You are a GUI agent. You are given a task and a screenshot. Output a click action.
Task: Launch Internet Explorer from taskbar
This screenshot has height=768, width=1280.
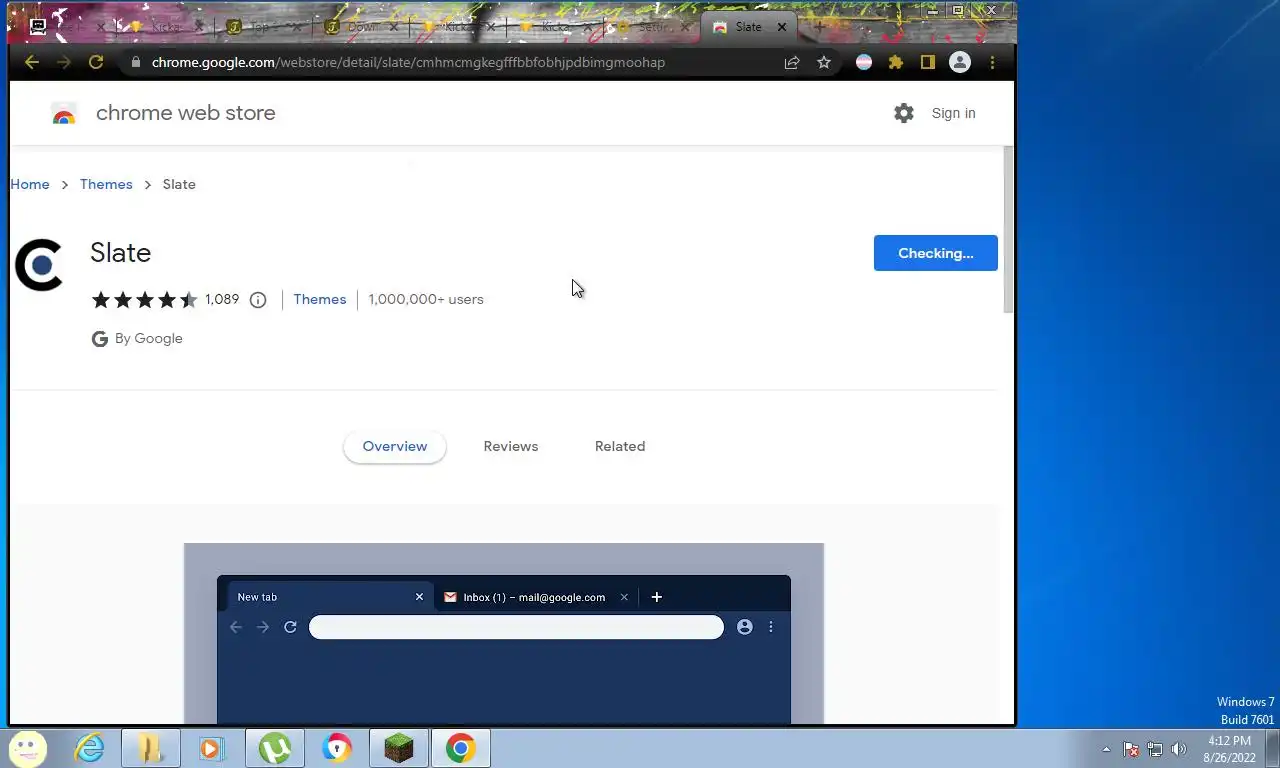pyautogui.click(x=90, y=748)
